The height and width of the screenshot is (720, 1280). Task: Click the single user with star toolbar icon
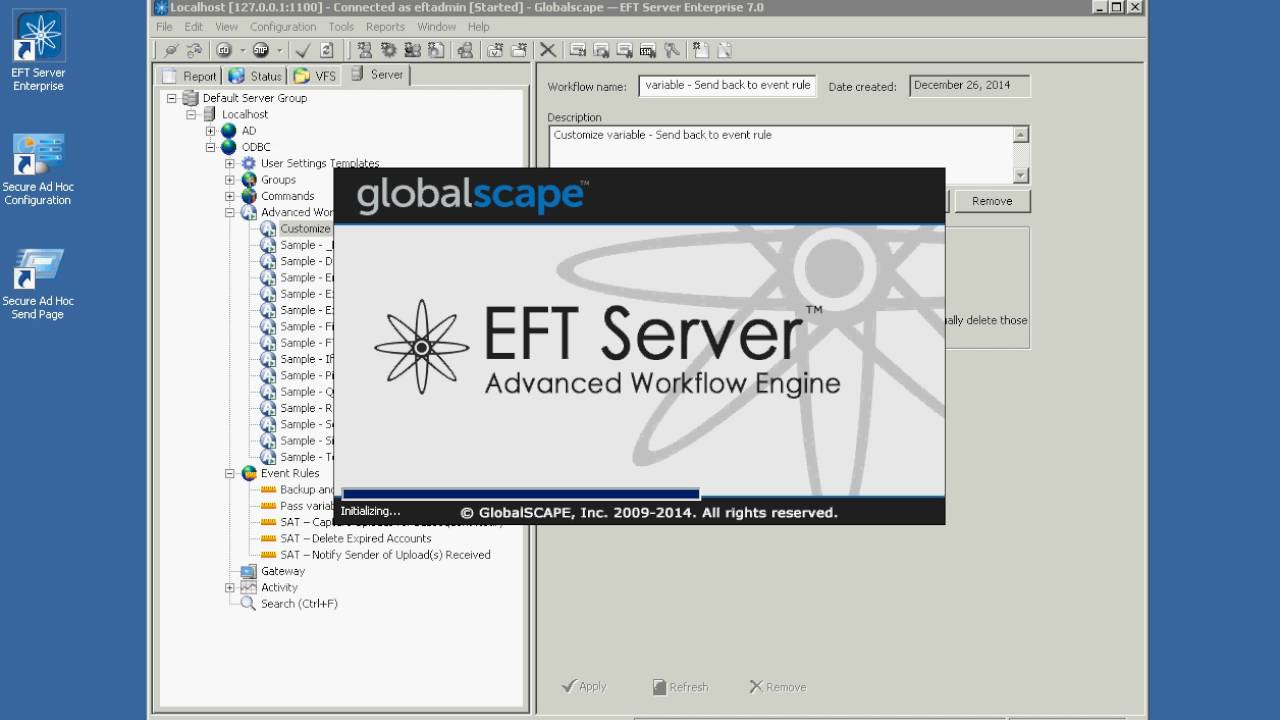pos(364,50)
